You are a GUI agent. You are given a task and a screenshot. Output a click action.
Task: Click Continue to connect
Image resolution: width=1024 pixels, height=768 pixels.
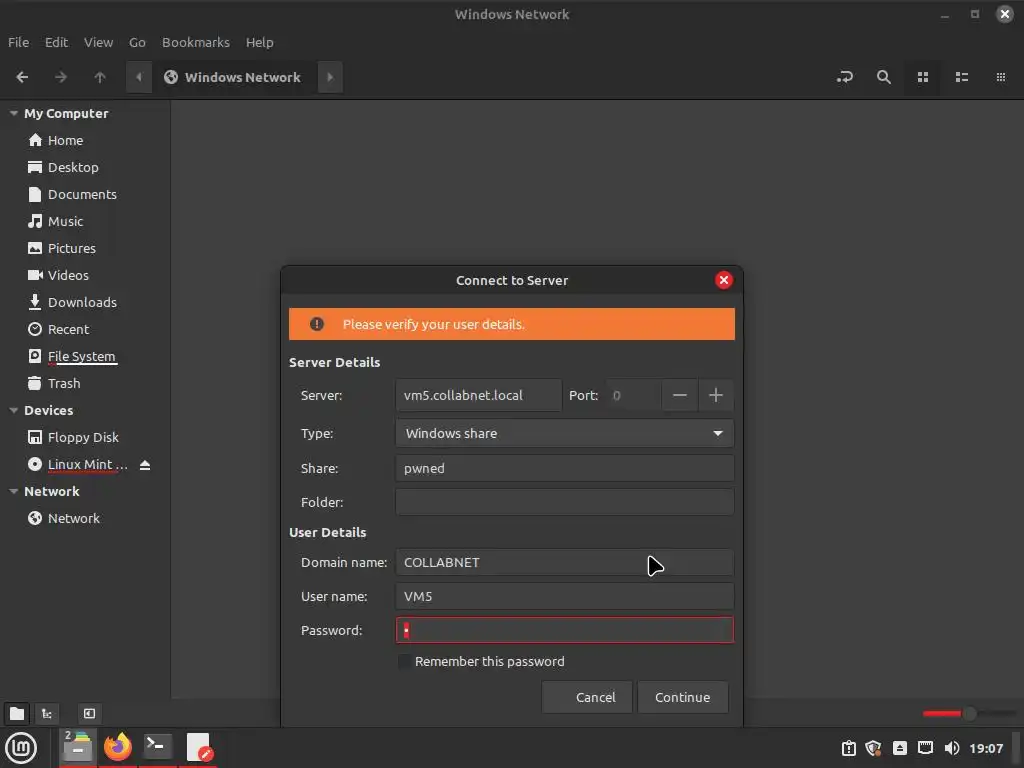(x=682, y=697)
